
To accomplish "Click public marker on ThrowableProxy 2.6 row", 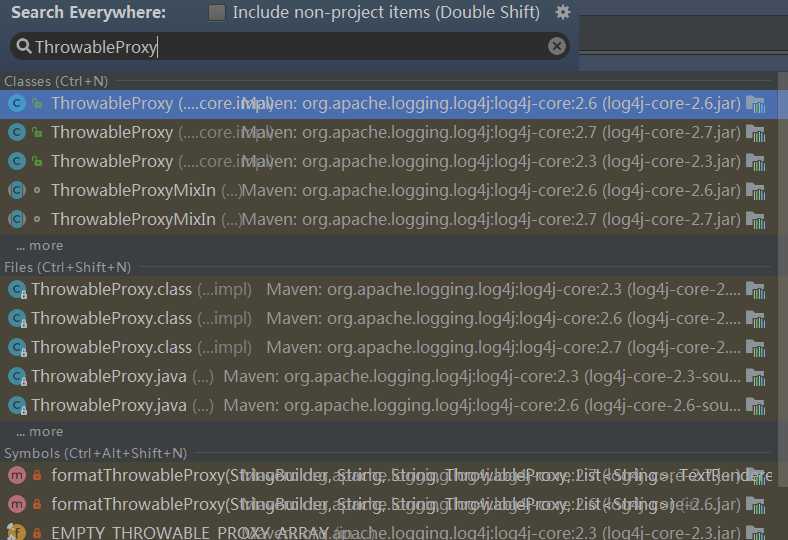I will click(x=37, y=103).
